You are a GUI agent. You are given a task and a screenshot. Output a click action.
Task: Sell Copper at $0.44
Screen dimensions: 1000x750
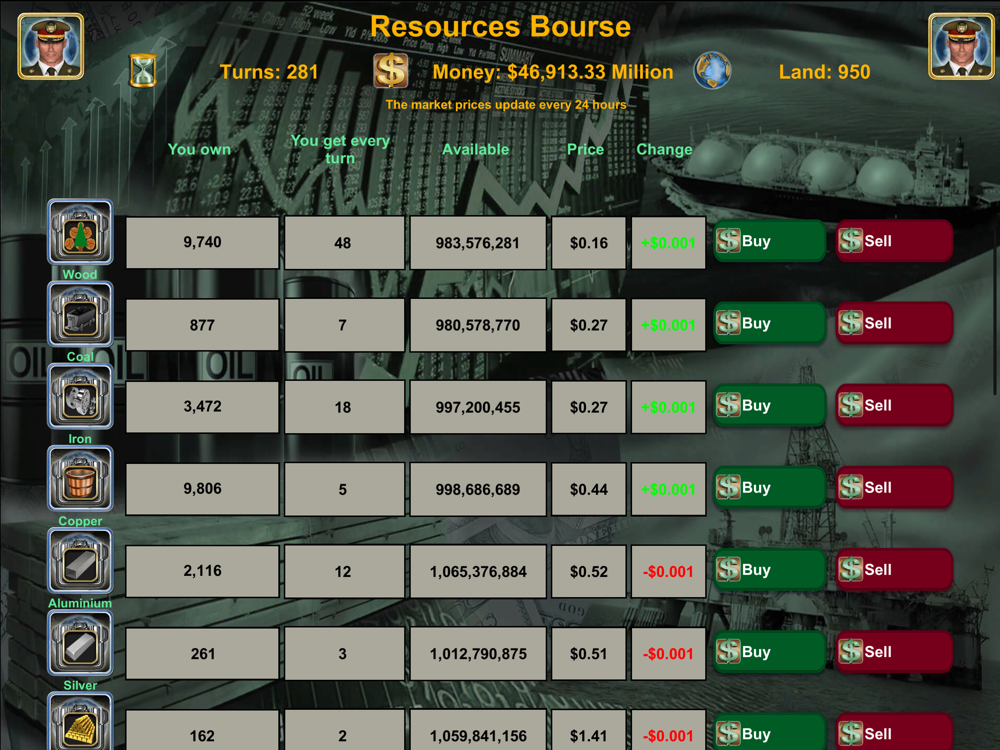(894, 488)
